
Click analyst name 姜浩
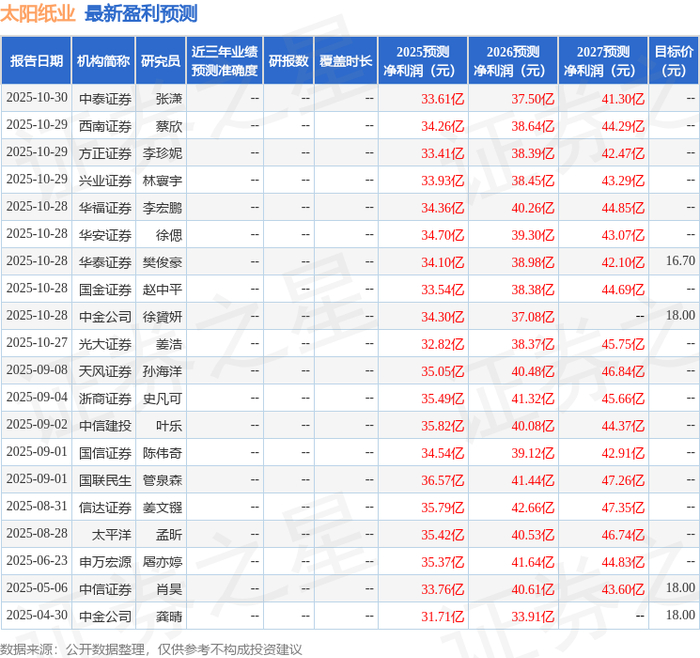point(169,344)
